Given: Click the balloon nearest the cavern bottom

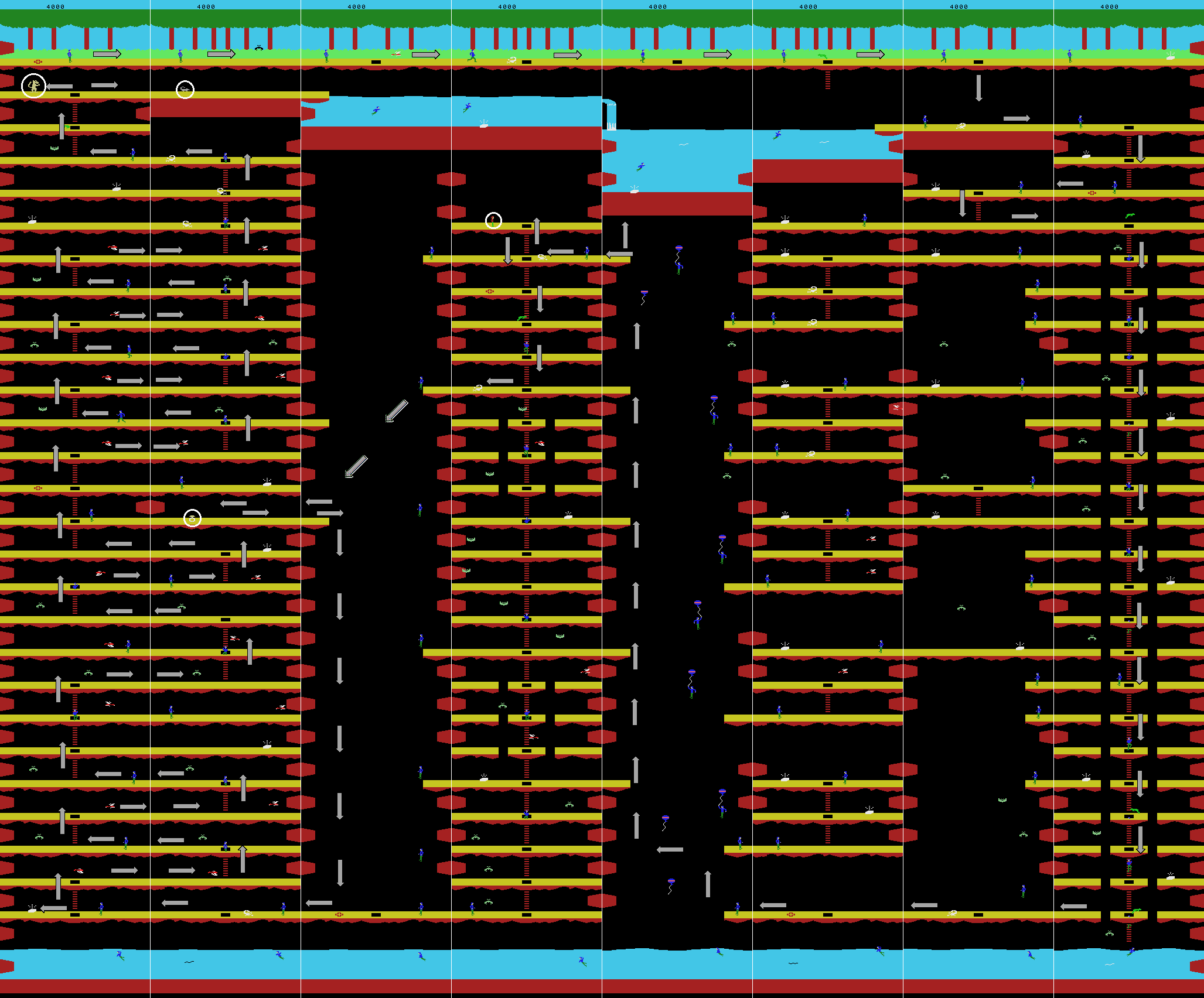Looking at the screenshot, I should coord(671,886).
